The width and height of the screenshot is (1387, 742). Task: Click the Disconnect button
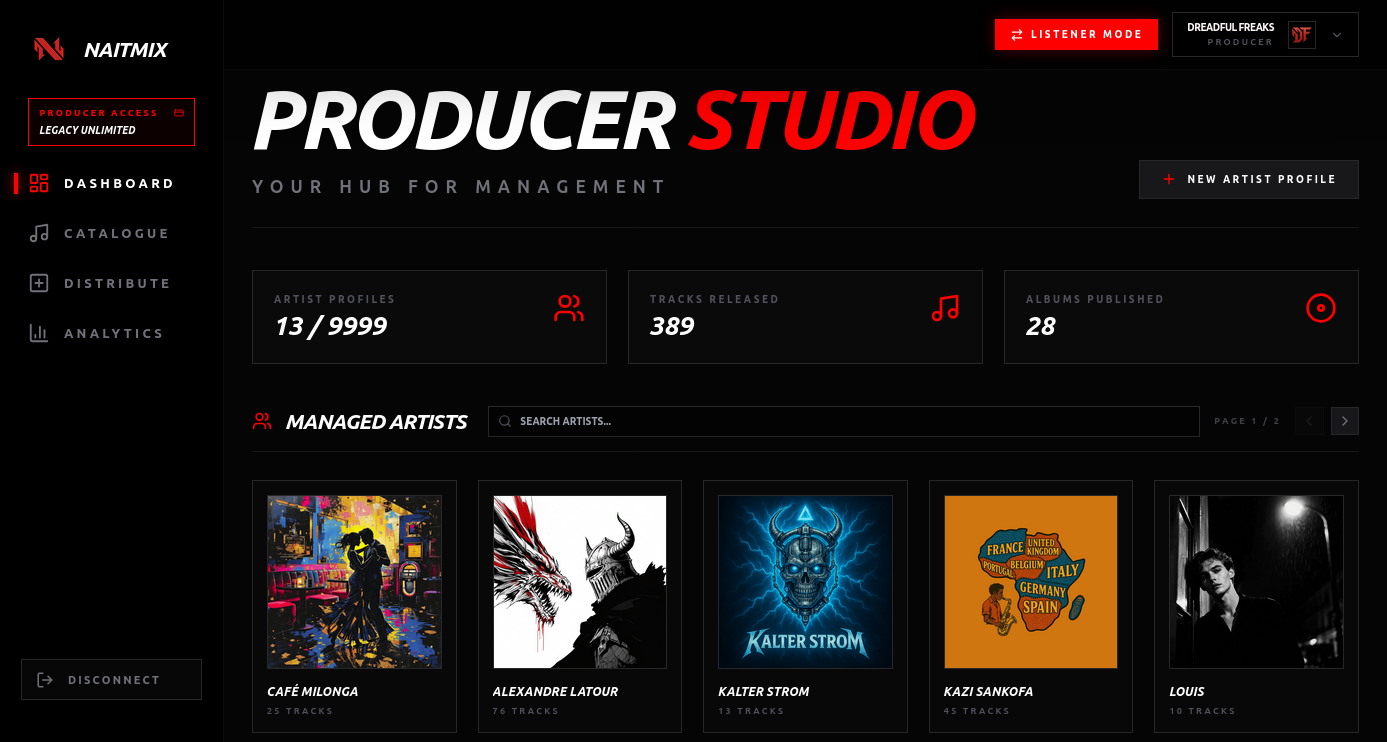tap(111, 679)
